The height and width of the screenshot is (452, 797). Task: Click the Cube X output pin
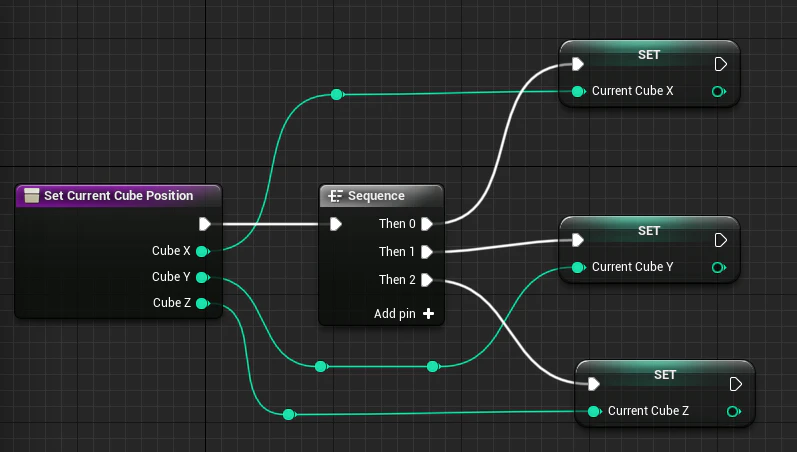coord(202,251)
